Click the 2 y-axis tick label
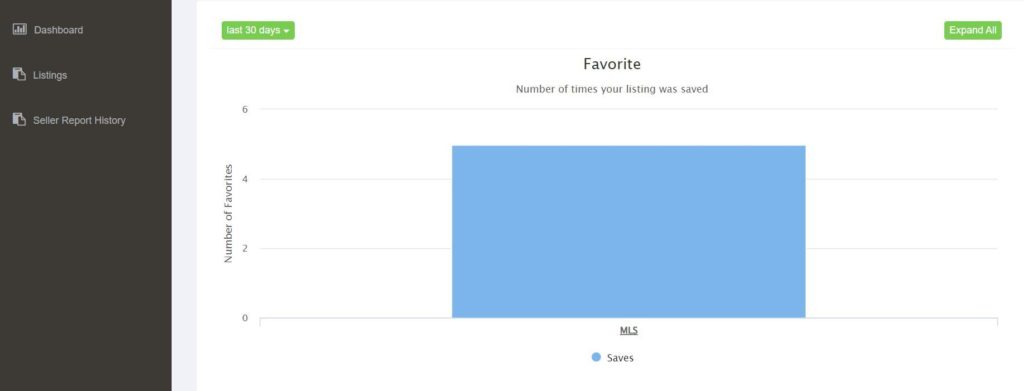Screen dimensions: 1024x391 pyautogui.click(x=245, y=249)
